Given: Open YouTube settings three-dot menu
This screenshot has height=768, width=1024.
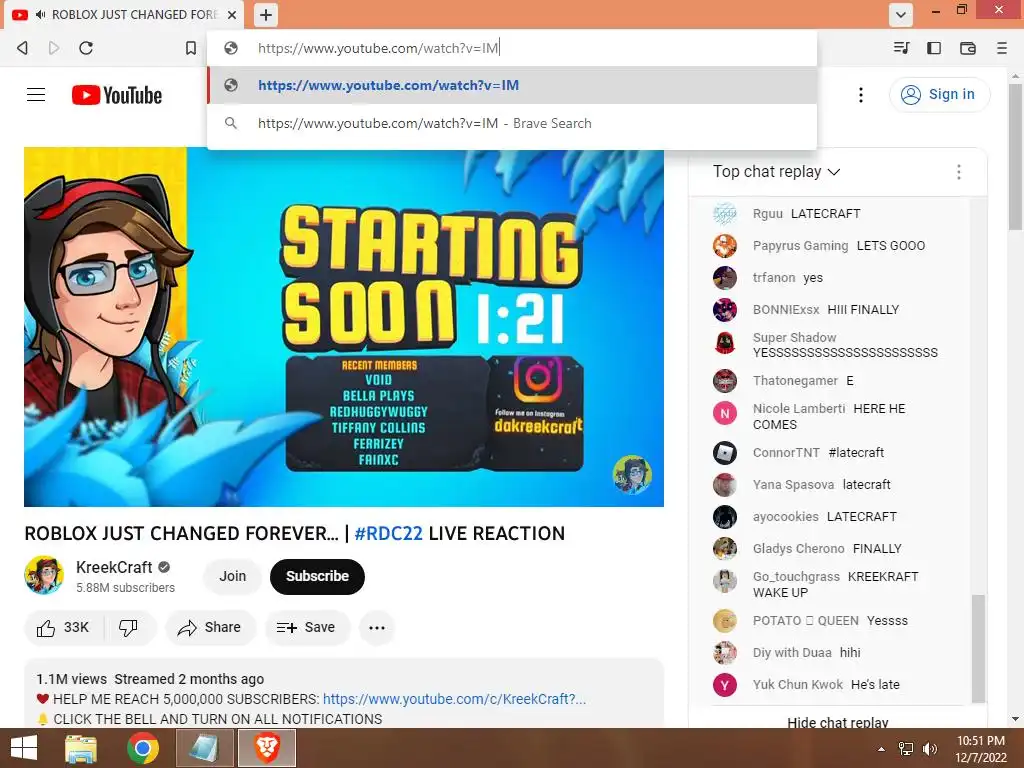Looking at the screenshot, I should pos(861,95).
